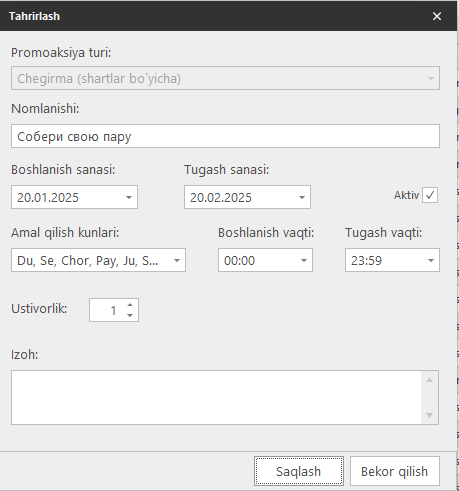Increase Ustivorlik with the up arrow

(x=130, y=305)
